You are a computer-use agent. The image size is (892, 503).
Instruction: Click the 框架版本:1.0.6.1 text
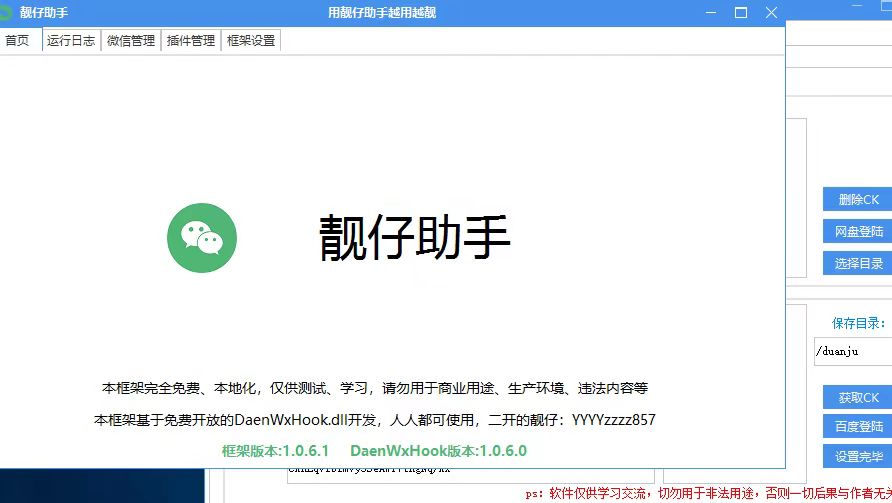tap(275, 451)
